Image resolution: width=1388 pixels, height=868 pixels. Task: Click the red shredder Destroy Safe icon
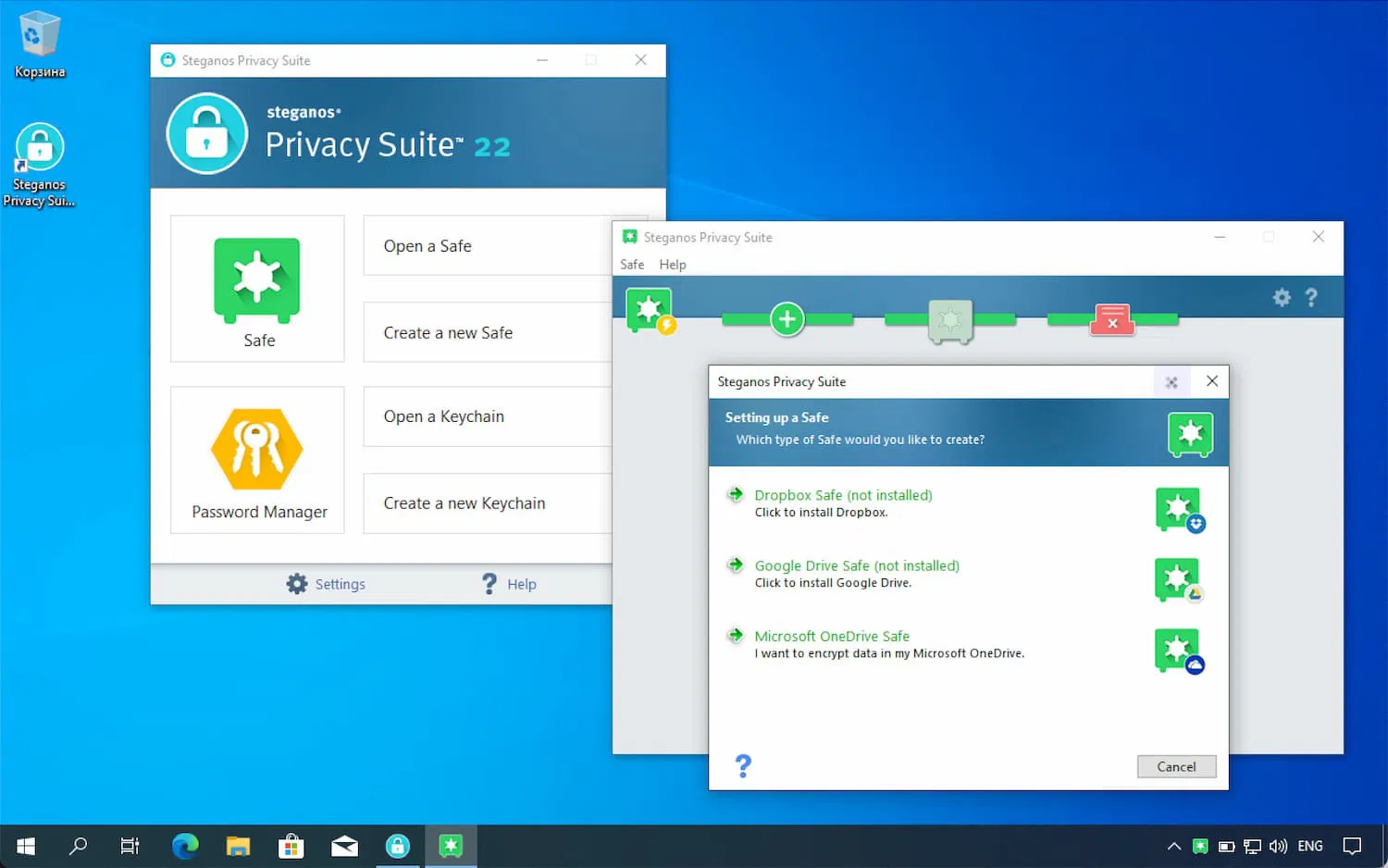[1112, 318]
